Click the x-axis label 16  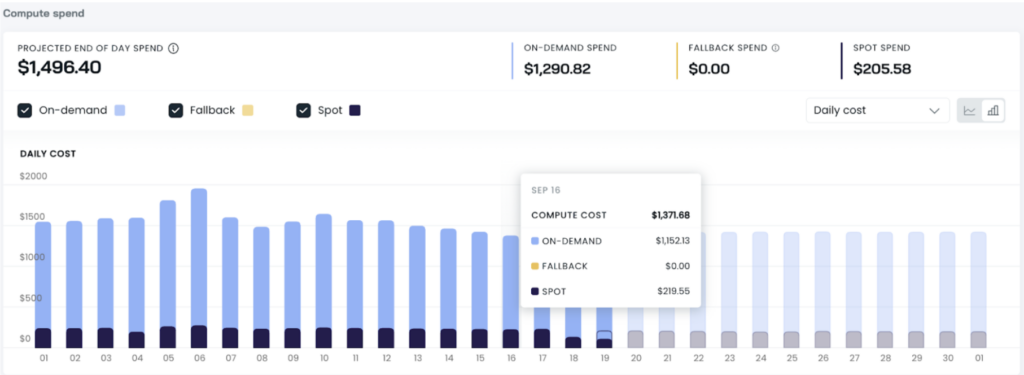(511, 359)
